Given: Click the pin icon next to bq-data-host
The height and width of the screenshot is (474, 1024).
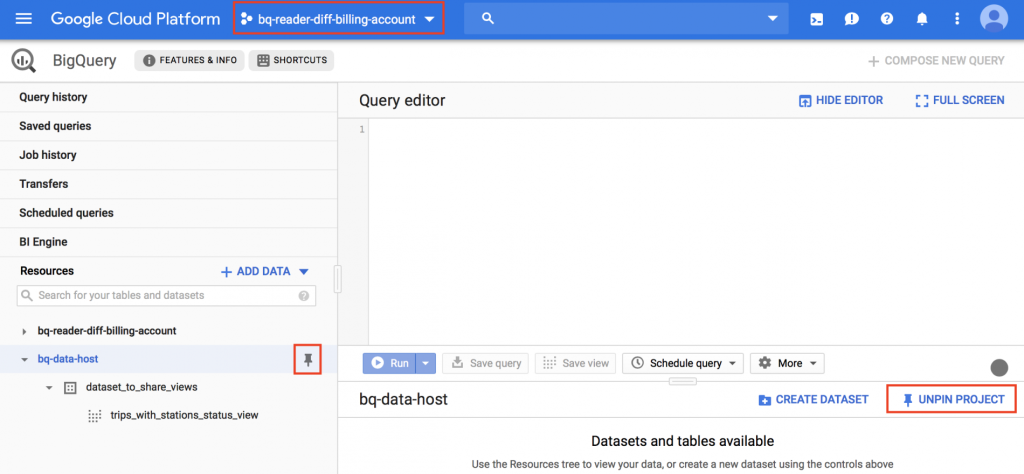Looking at the screenshot, I should point(308,360).
